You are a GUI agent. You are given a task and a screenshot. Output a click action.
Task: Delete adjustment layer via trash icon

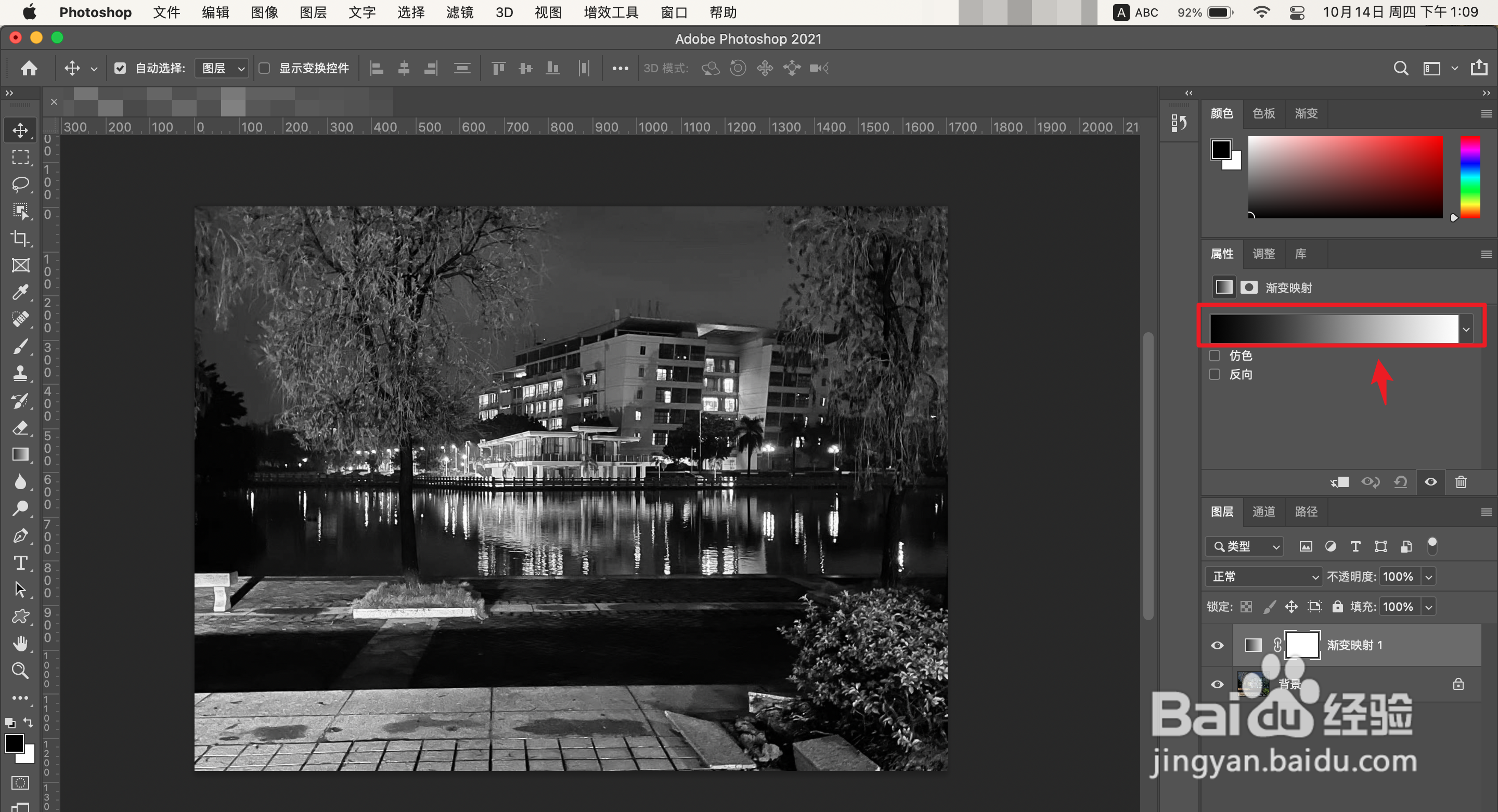tap(1461, 482)
